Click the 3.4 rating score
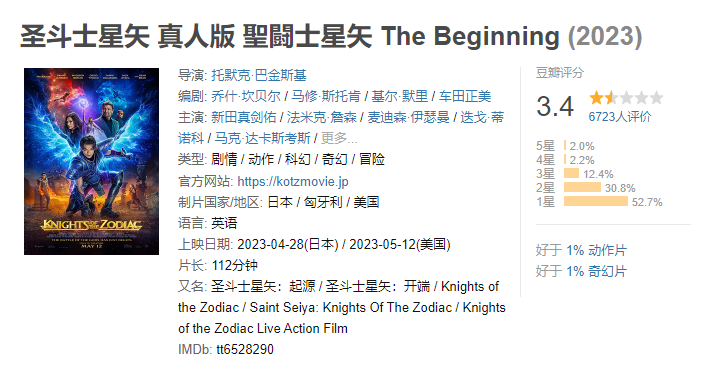 pos(555,106)
